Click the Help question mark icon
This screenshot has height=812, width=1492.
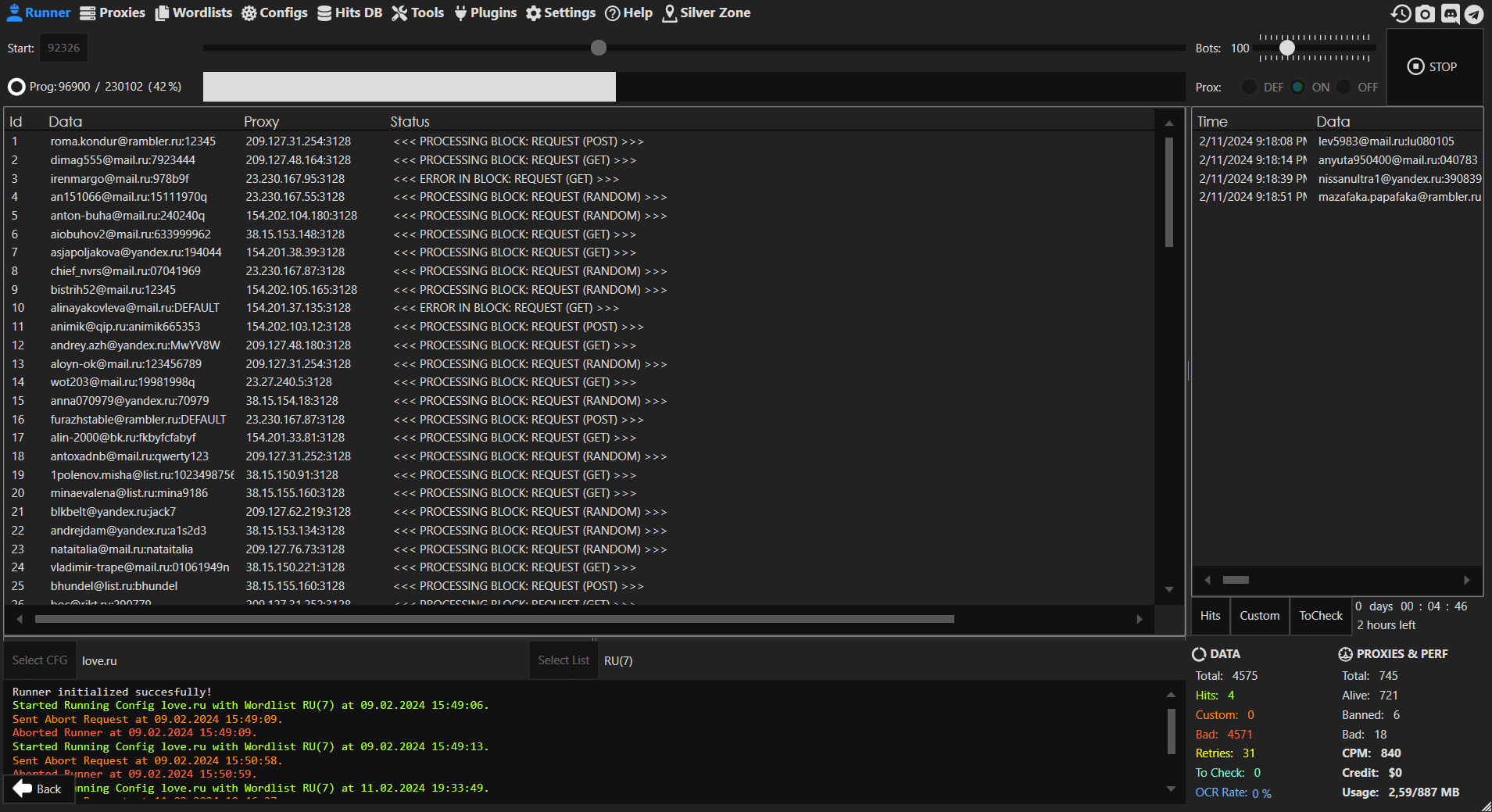click(613, 13)
